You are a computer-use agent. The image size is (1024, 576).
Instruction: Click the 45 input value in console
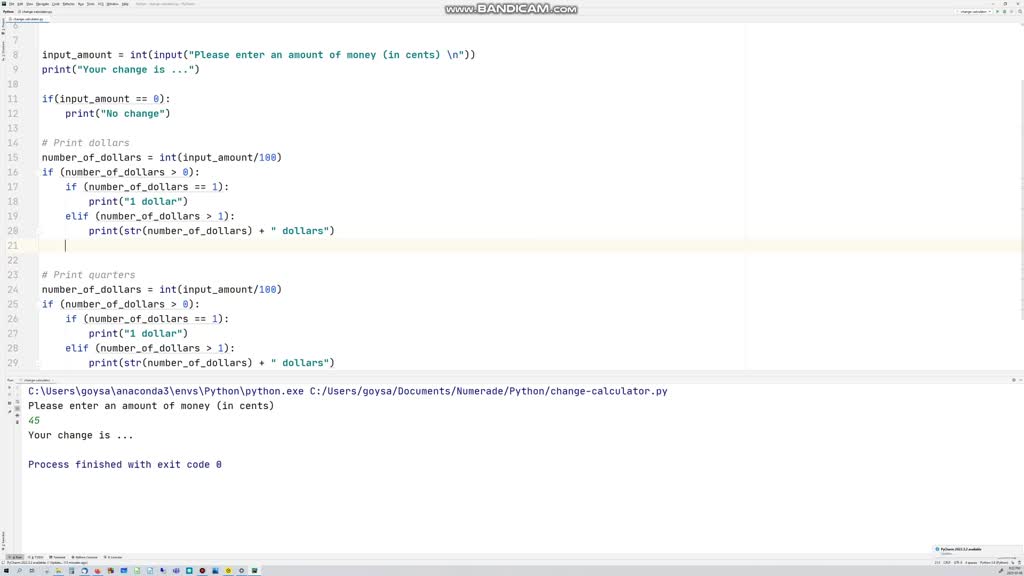[x=34, y=421]
